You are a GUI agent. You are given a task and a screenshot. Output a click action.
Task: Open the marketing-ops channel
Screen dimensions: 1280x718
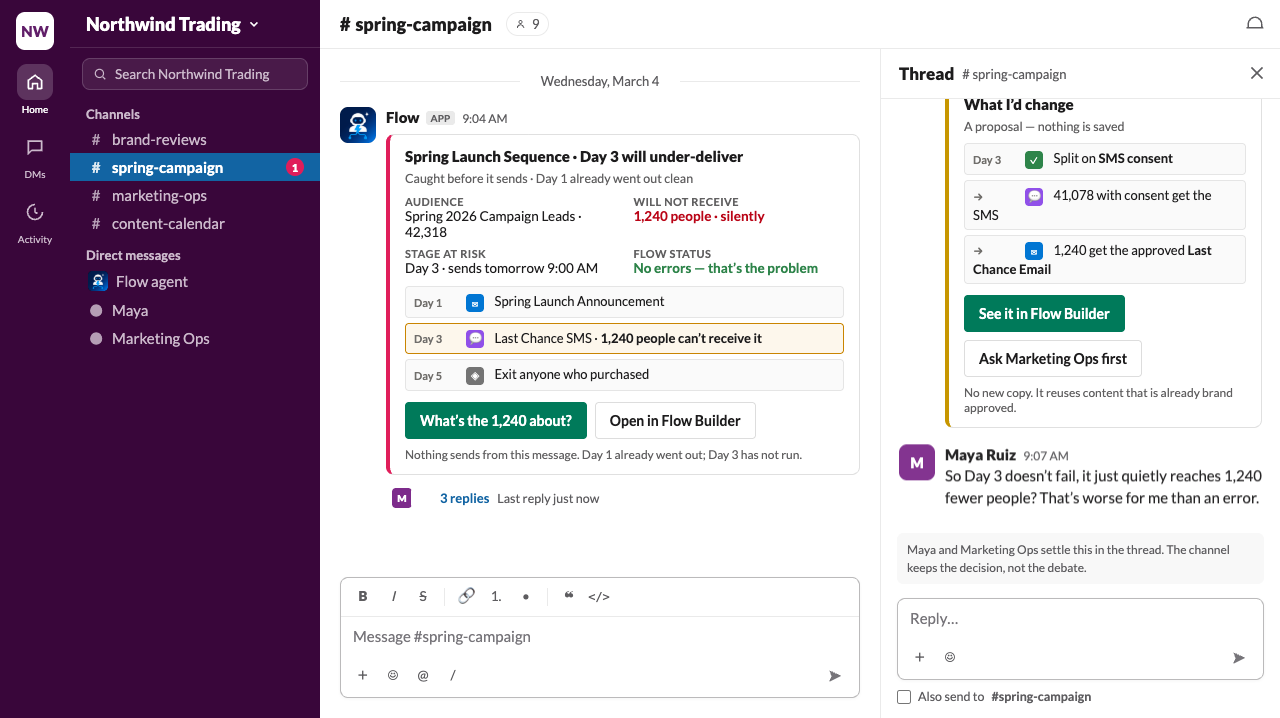tap(195, 196)
